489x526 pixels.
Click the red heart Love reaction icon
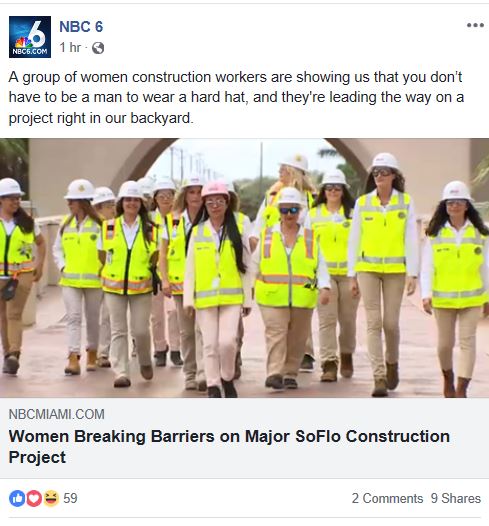[x=34, y=498]
